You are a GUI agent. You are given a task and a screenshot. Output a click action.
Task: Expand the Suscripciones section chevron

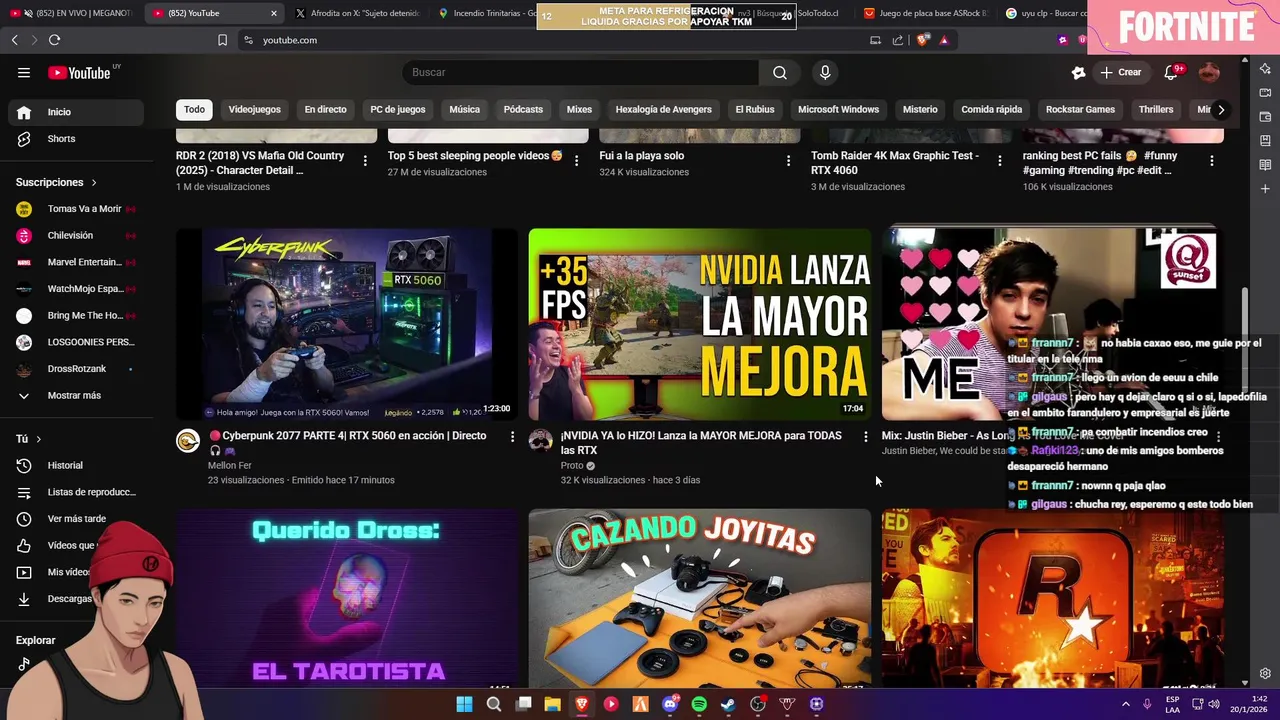[94, 183]
